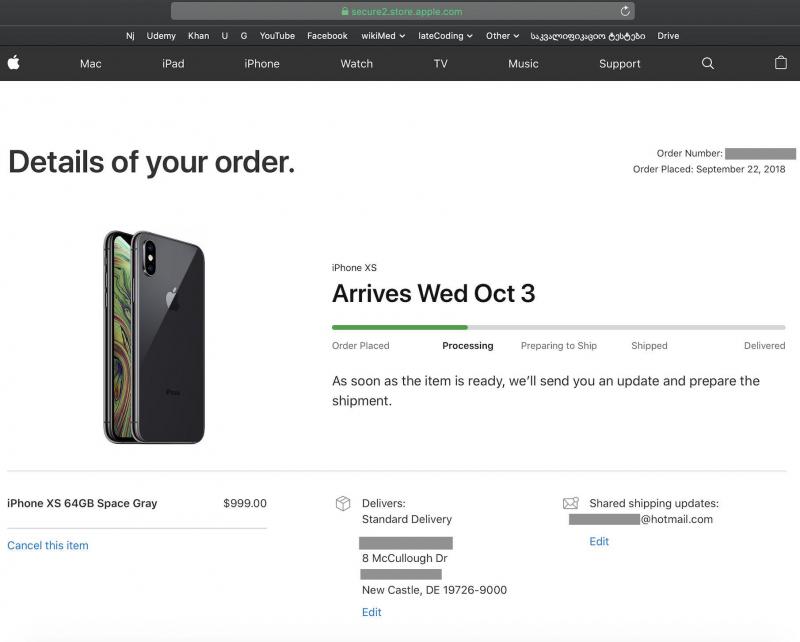Screen dimensions: 800x642
Task: Expand the Other bookmarks folder
Action: click(x=502, y=36)
